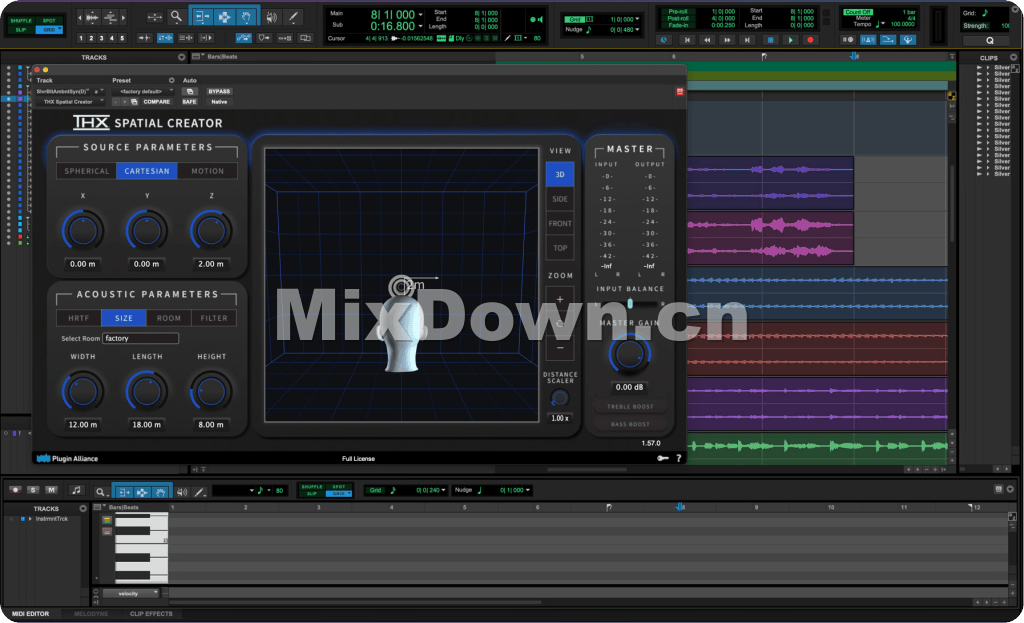Toggle BASS BOOST in Master section
The width and height of the screenshot is (1024, 623).
[x=630, y=424]
